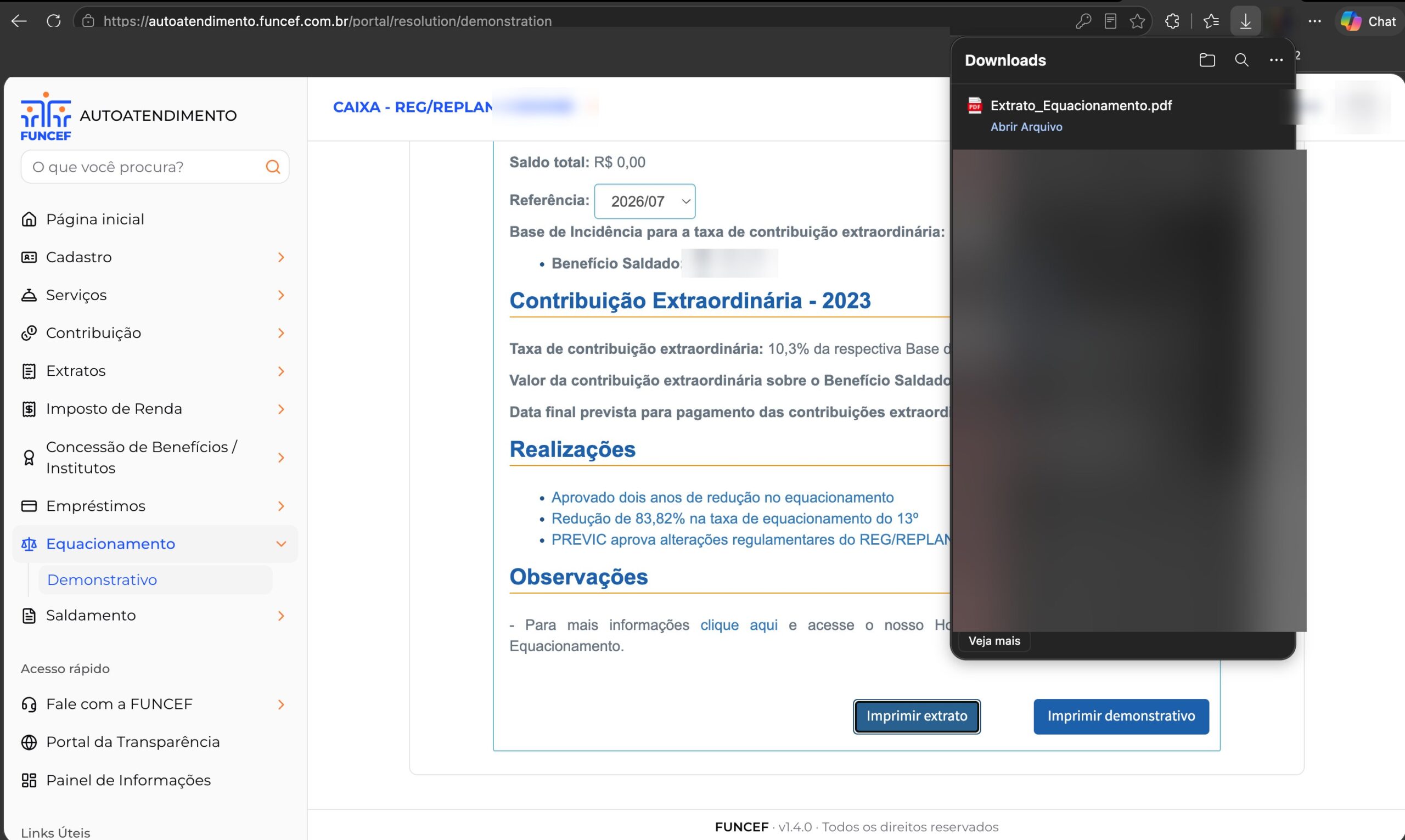1405x840 pixels.
Task: Expand Concessão de Benefícios chevron
Action: tap(282, 458)
